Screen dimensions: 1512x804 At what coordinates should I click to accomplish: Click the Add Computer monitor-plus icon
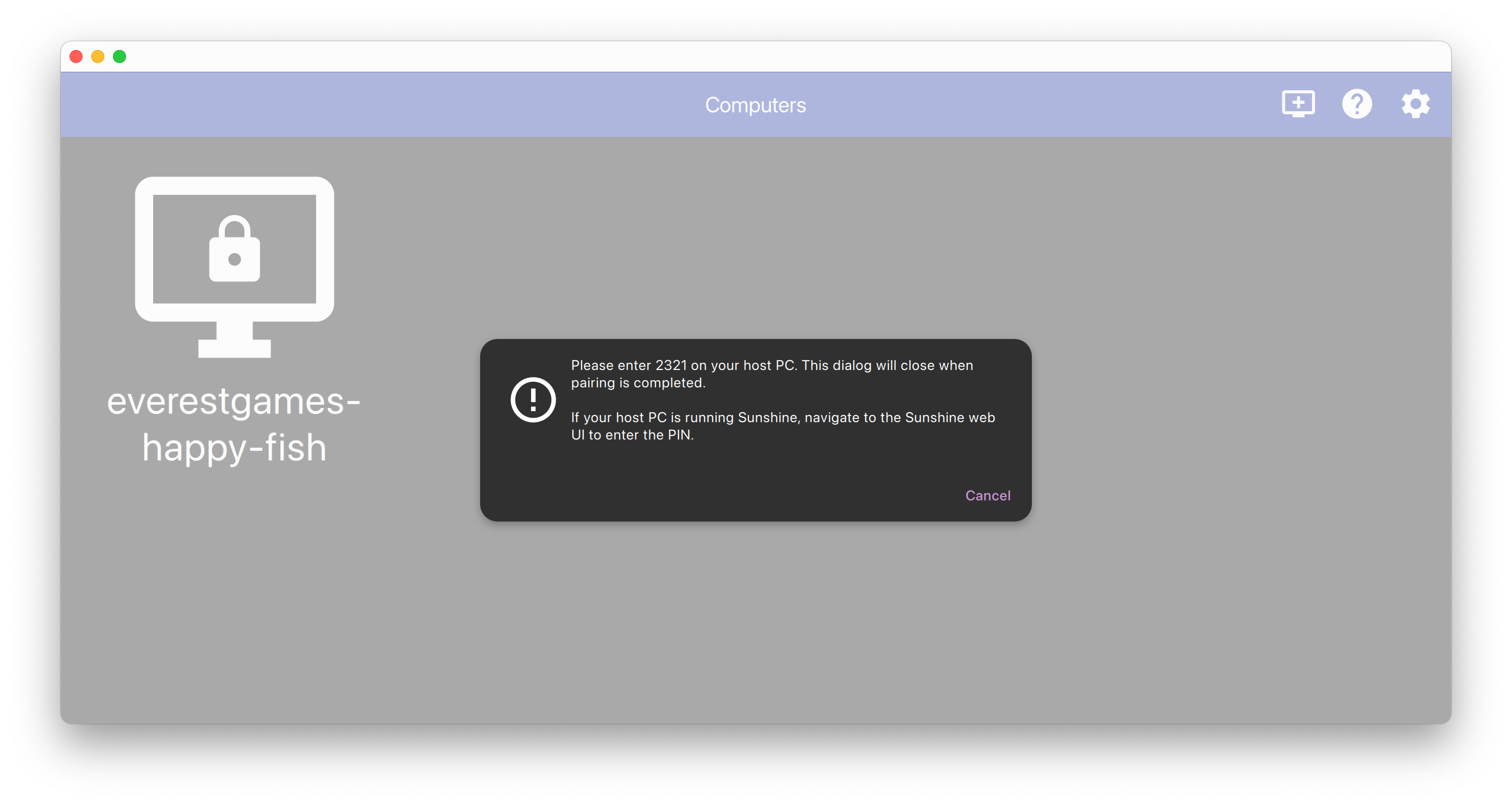pos(1298,104)
